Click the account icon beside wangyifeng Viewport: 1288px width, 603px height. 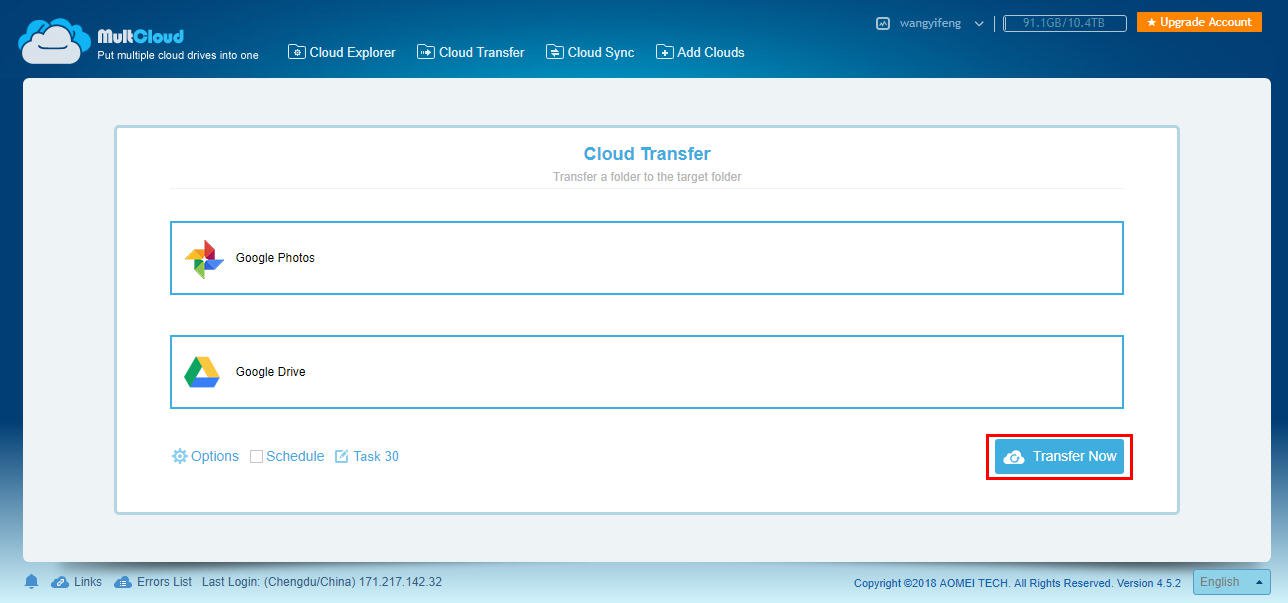click(882, 23)
